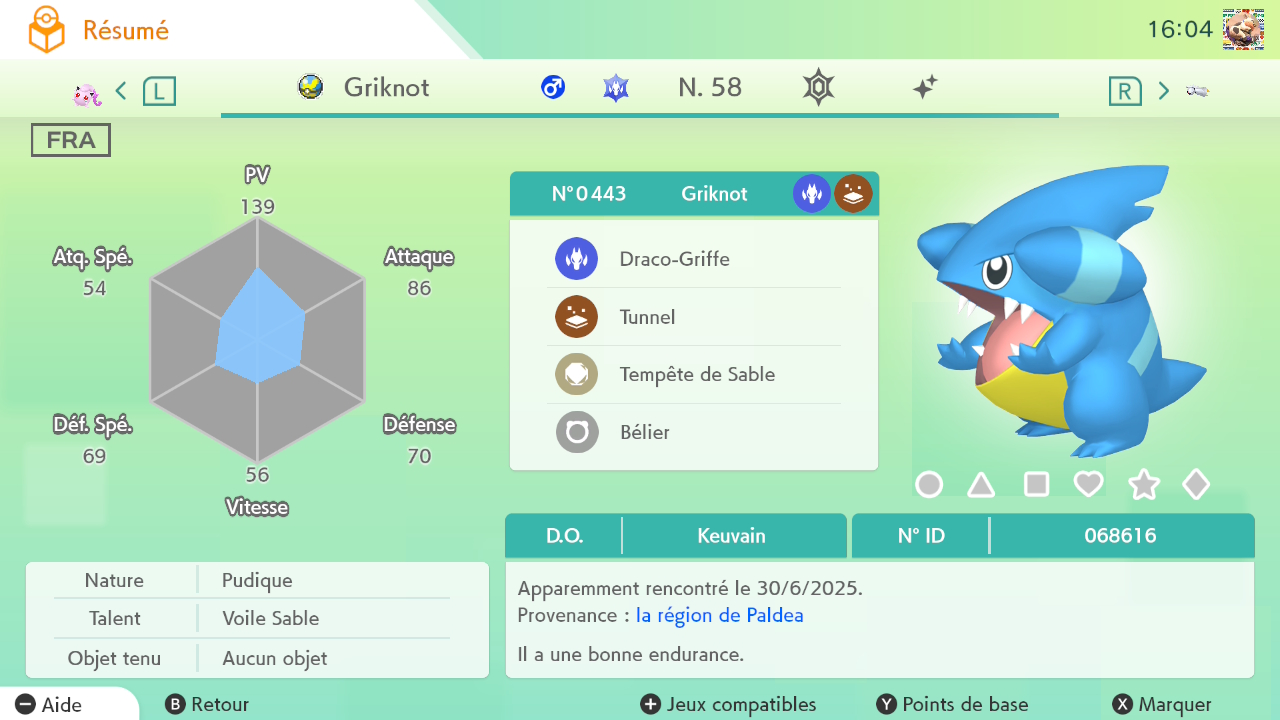
Task: Click the Pokémon HOME box icon beside Résumé
Action: coord(46,30)
